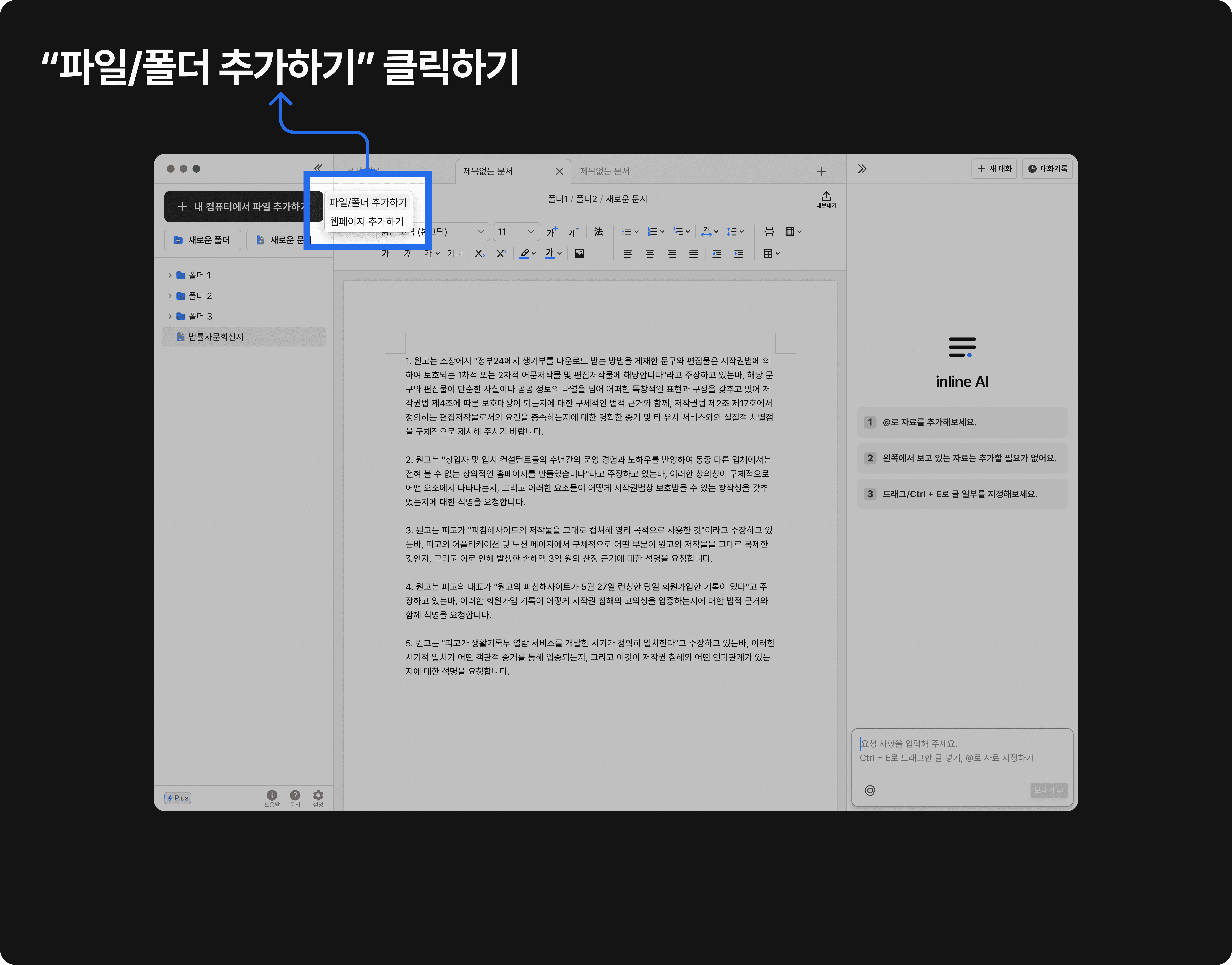Click tip card '@로 자료를 추가해보세요.'
Viewport: 1232px width, 965px height.
click(962, 422)
